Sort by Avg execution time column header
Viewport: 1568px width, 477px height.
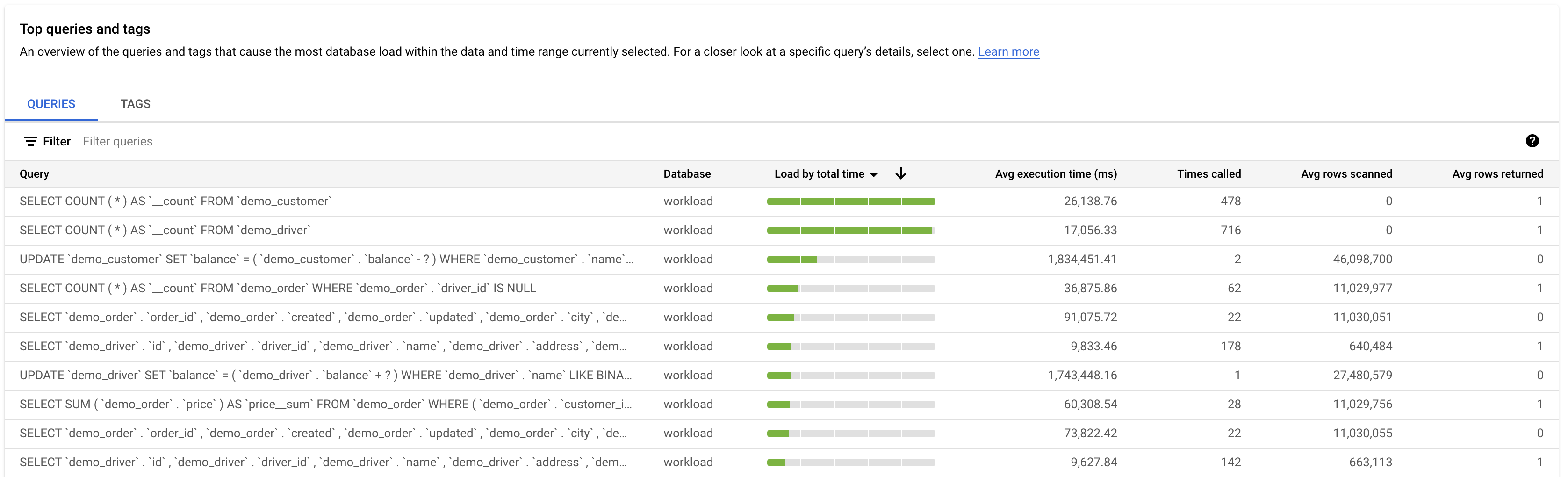coord(1056,173)
